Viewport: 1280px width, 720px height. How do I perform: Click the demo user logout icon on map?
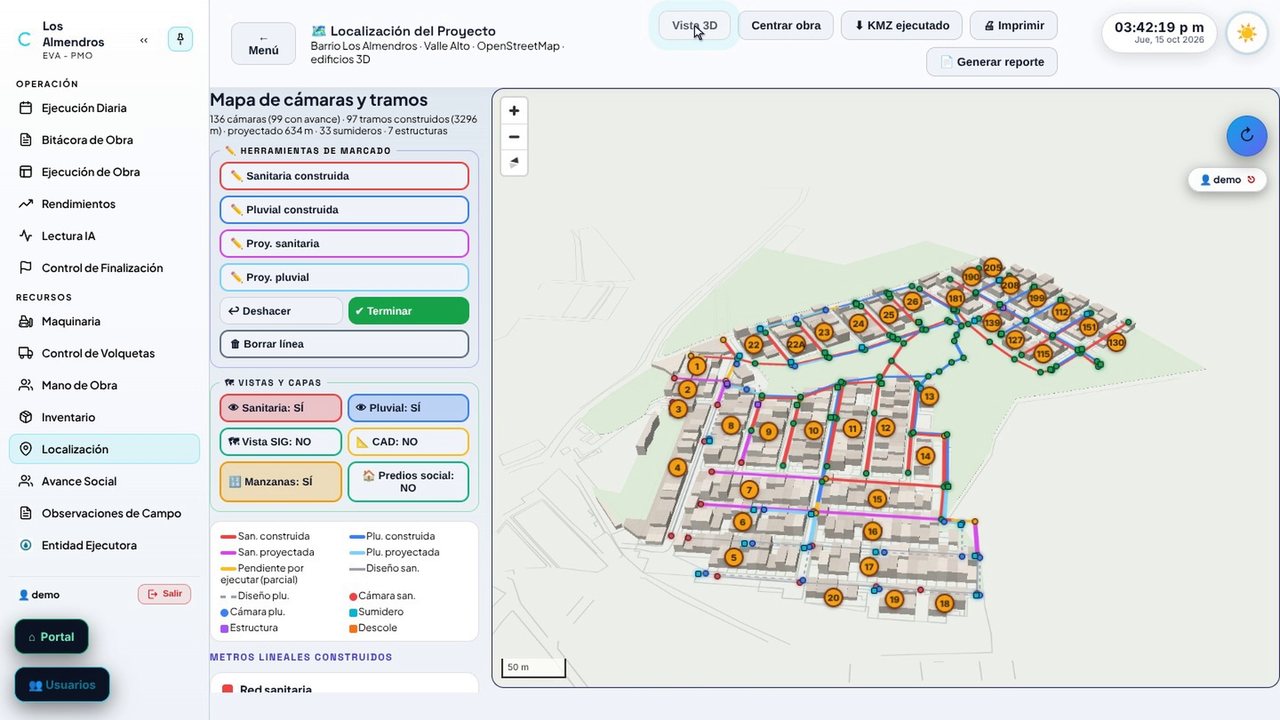pyautogui.click(x=1251, y=180)
